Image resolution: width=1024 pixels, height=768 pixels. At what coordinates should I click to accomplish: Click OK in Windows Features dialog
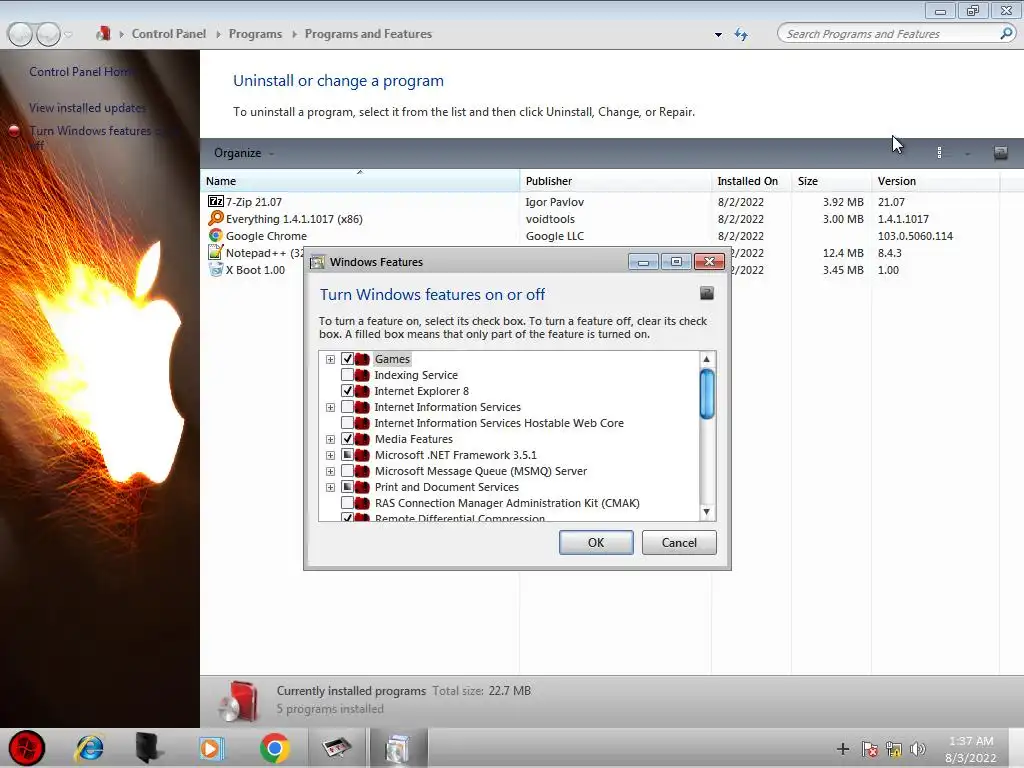596,543
